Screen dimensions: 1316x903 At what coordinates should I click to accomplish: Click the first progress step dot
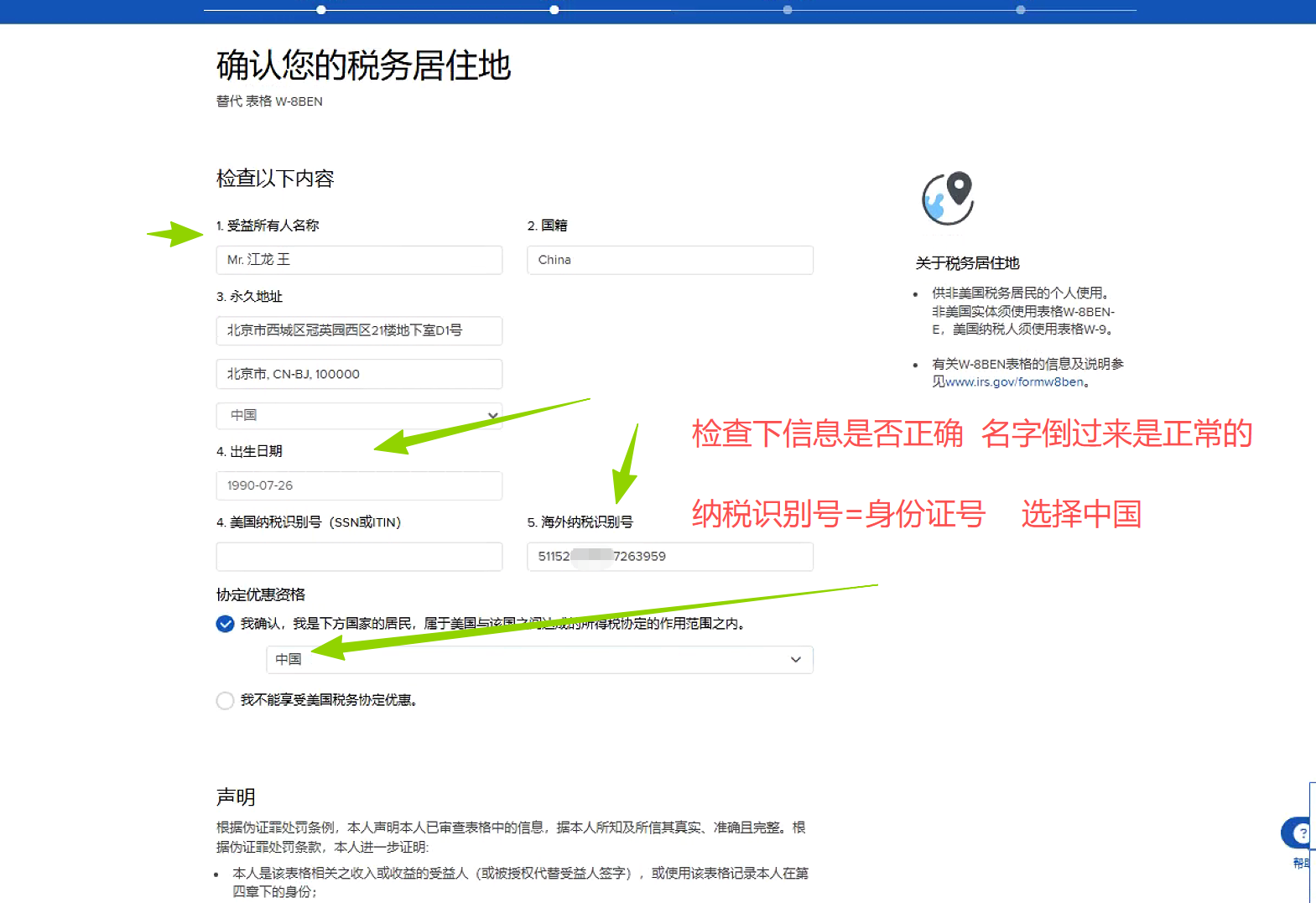321,10
